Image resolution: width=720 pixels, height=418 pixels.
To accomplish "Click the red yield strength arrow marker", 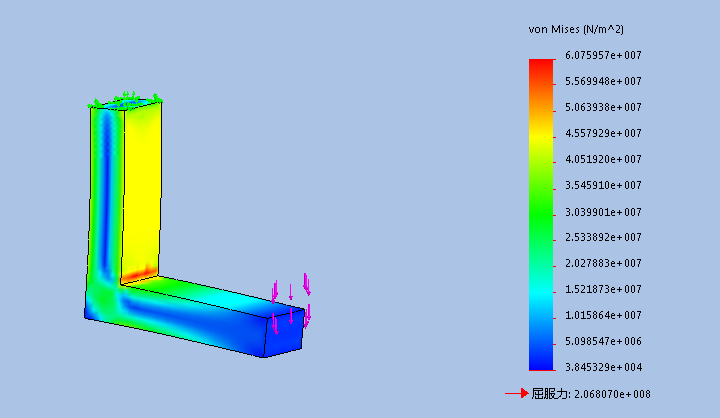I will click(x=517, y=393).
